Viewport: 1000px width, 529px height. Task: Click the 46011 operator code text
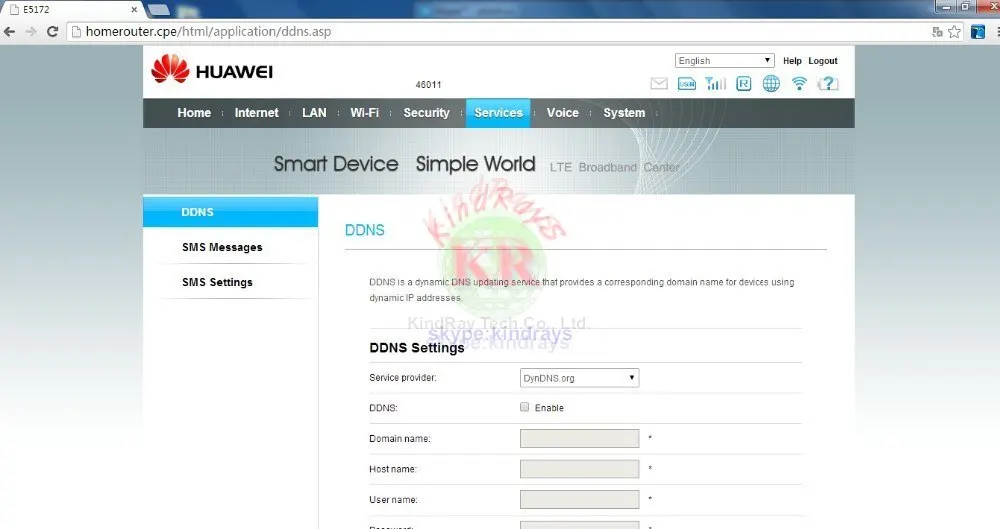click(429, 84)
